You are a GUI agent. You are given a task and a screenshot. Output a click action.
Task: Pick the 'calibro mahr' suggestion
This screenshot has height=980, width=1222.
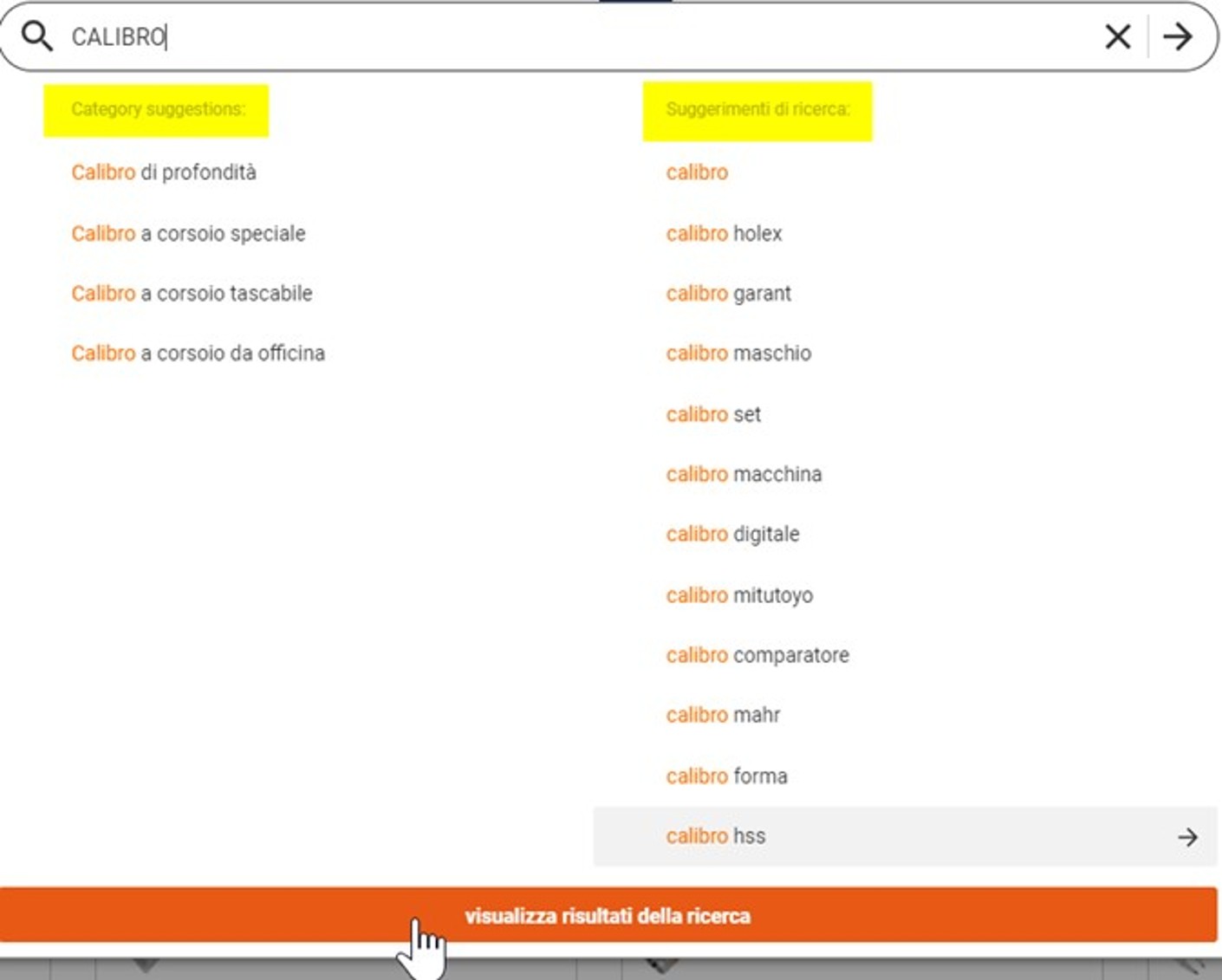[723, 715]
